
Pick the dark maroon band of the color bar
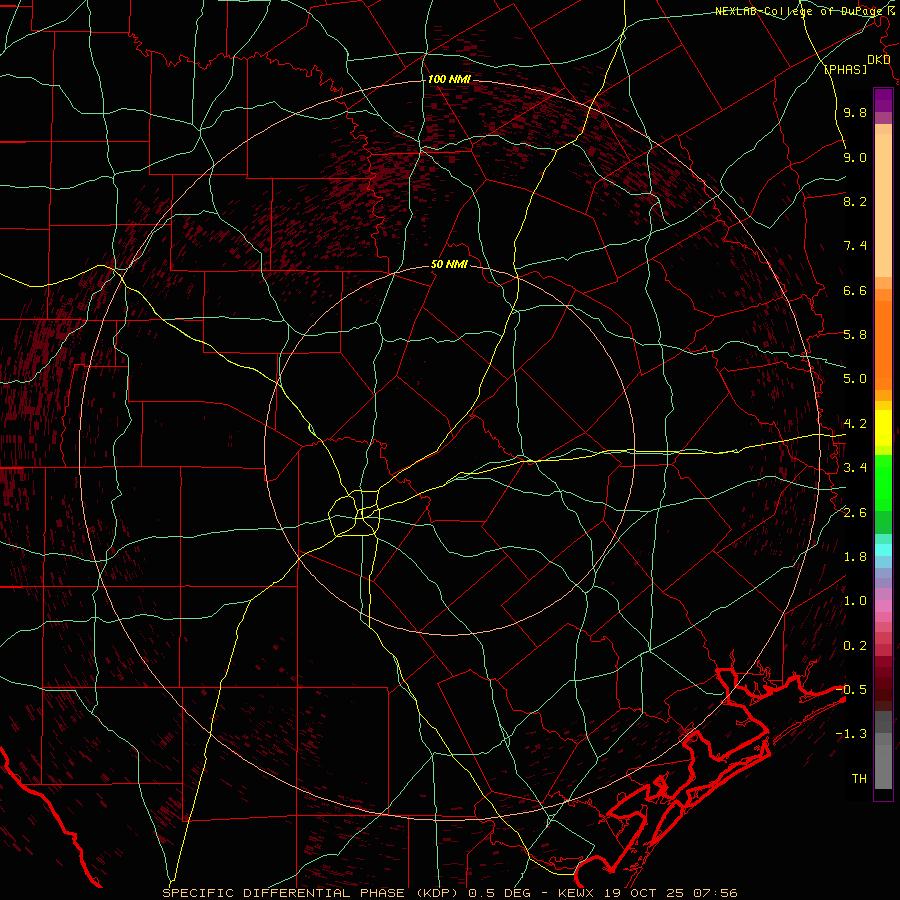(883, 684)
